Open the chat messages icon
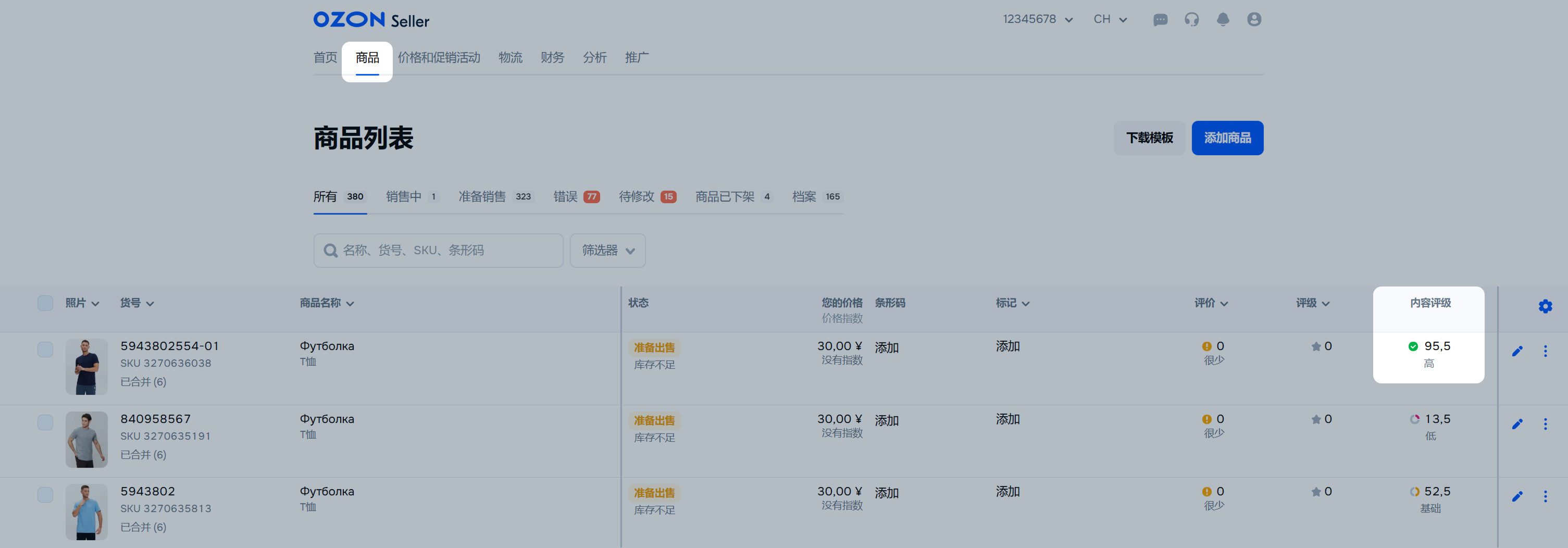The height and width of the screenshot is (548, 1568). click(1160, 19)
